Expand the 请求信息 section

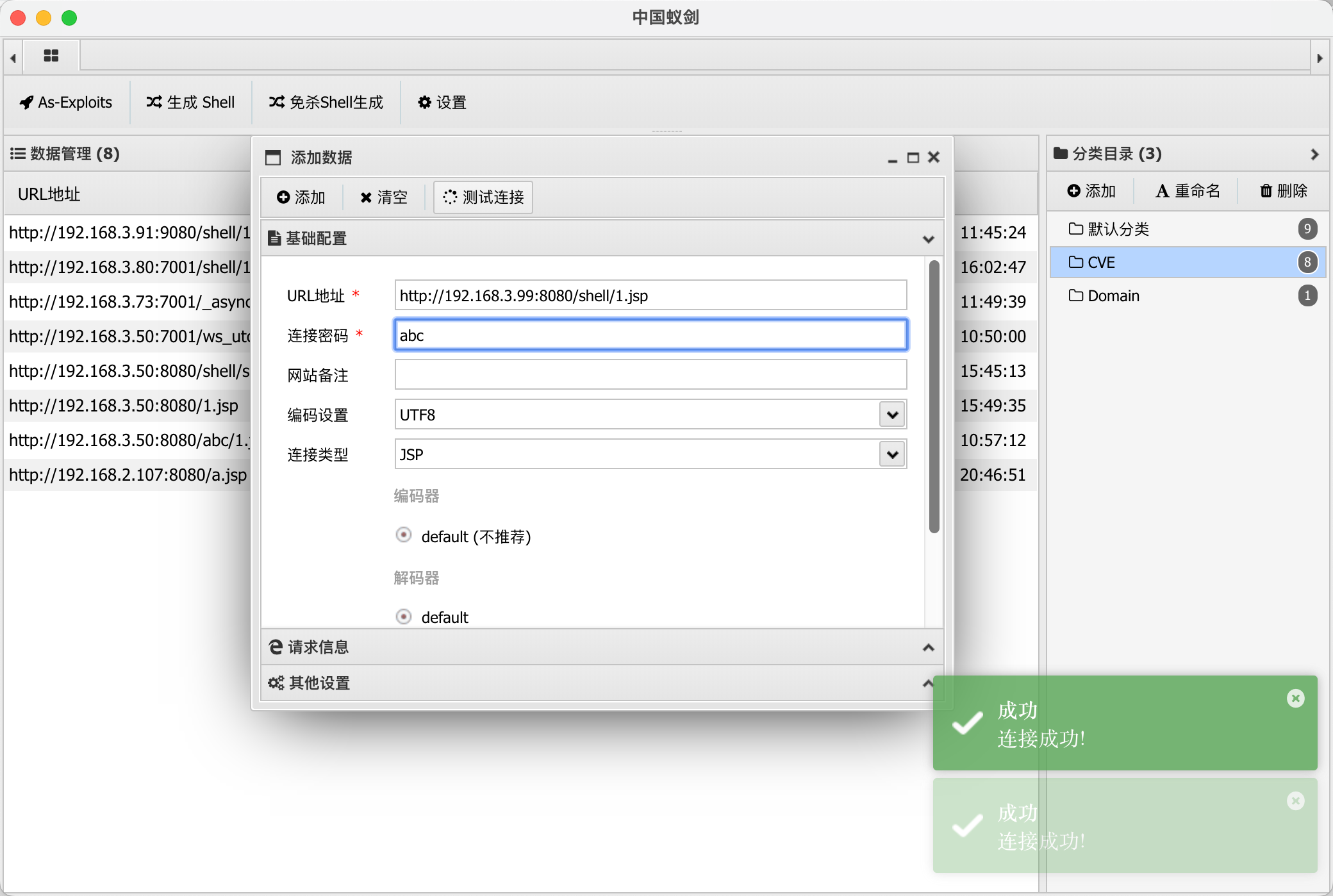[x=927, y=647]
